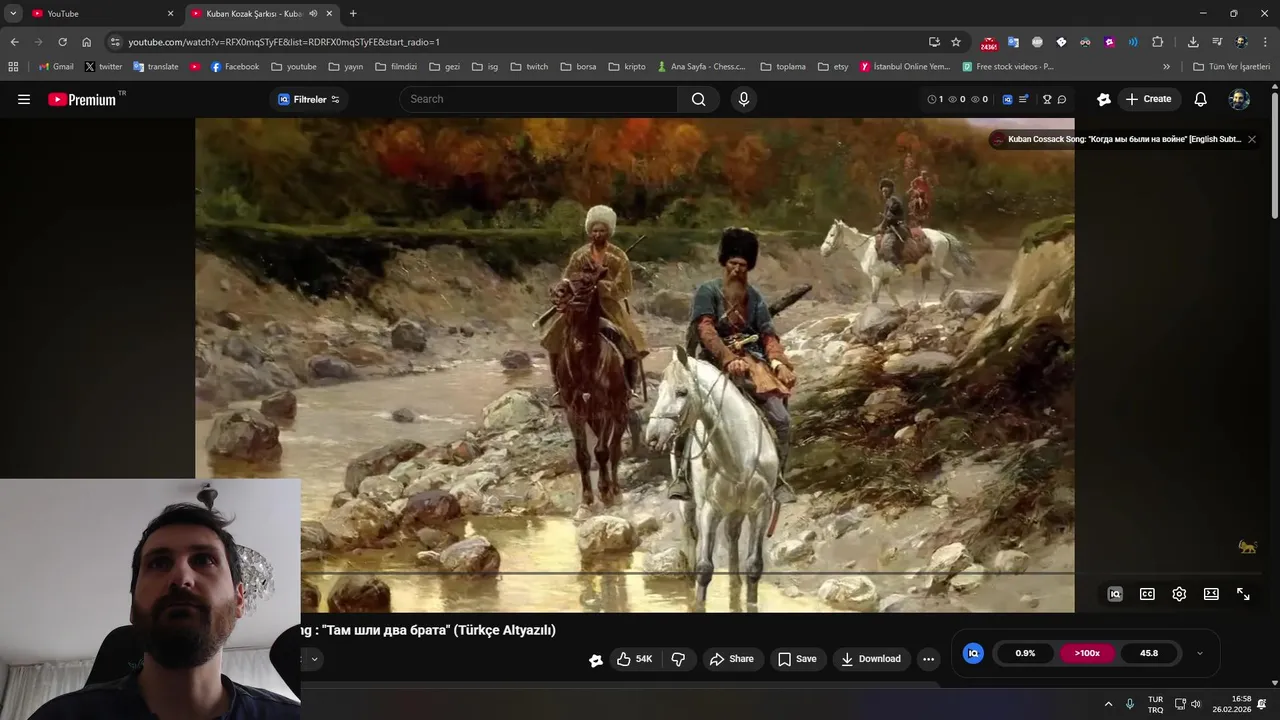1280x720 pixels.
Task: Open Chrome tab search dropdown arrow
Action: 13,14
